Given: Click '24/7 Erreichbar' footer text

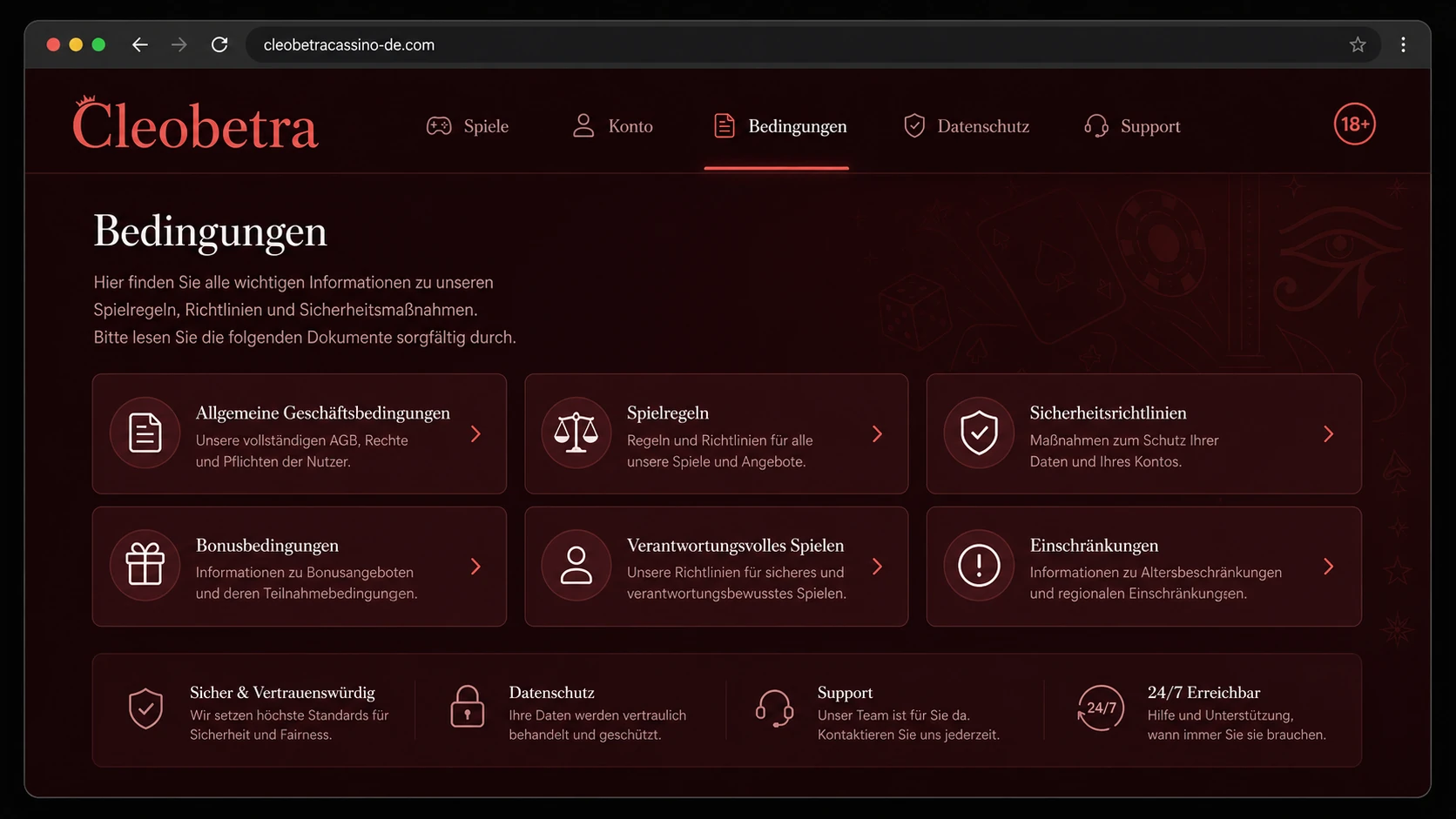Looking at the screenshot, I should 1203,693.
